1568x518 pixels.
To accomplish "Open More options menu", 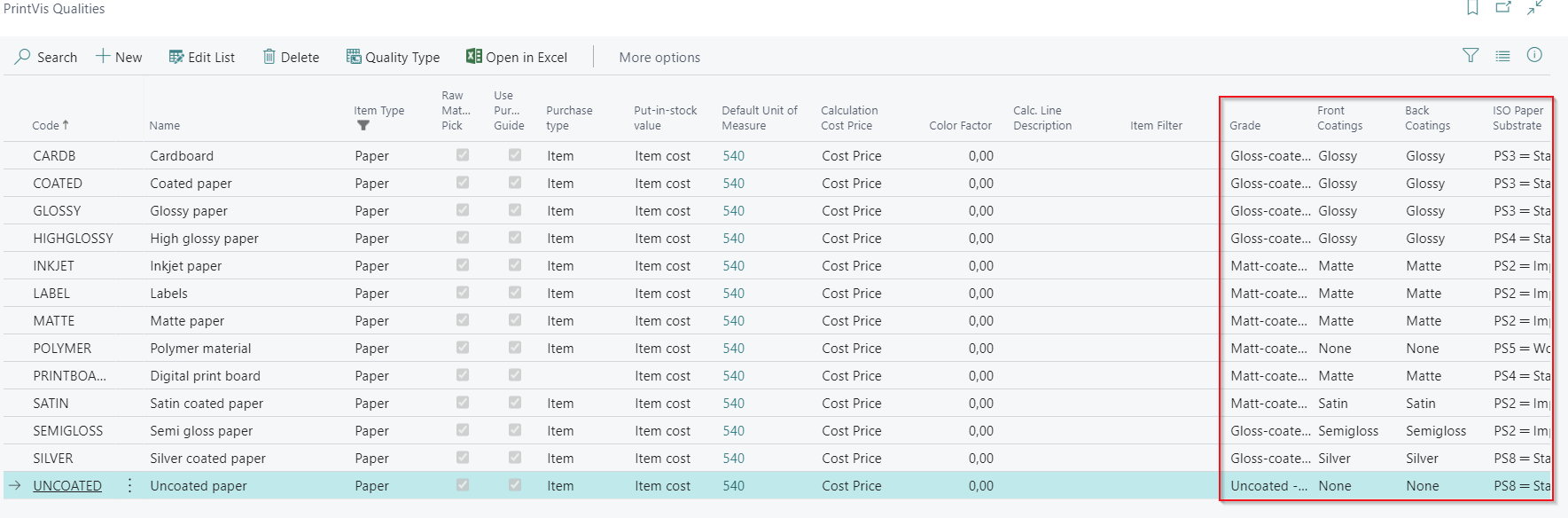I will pyautogui.click(x=659, y=57).
